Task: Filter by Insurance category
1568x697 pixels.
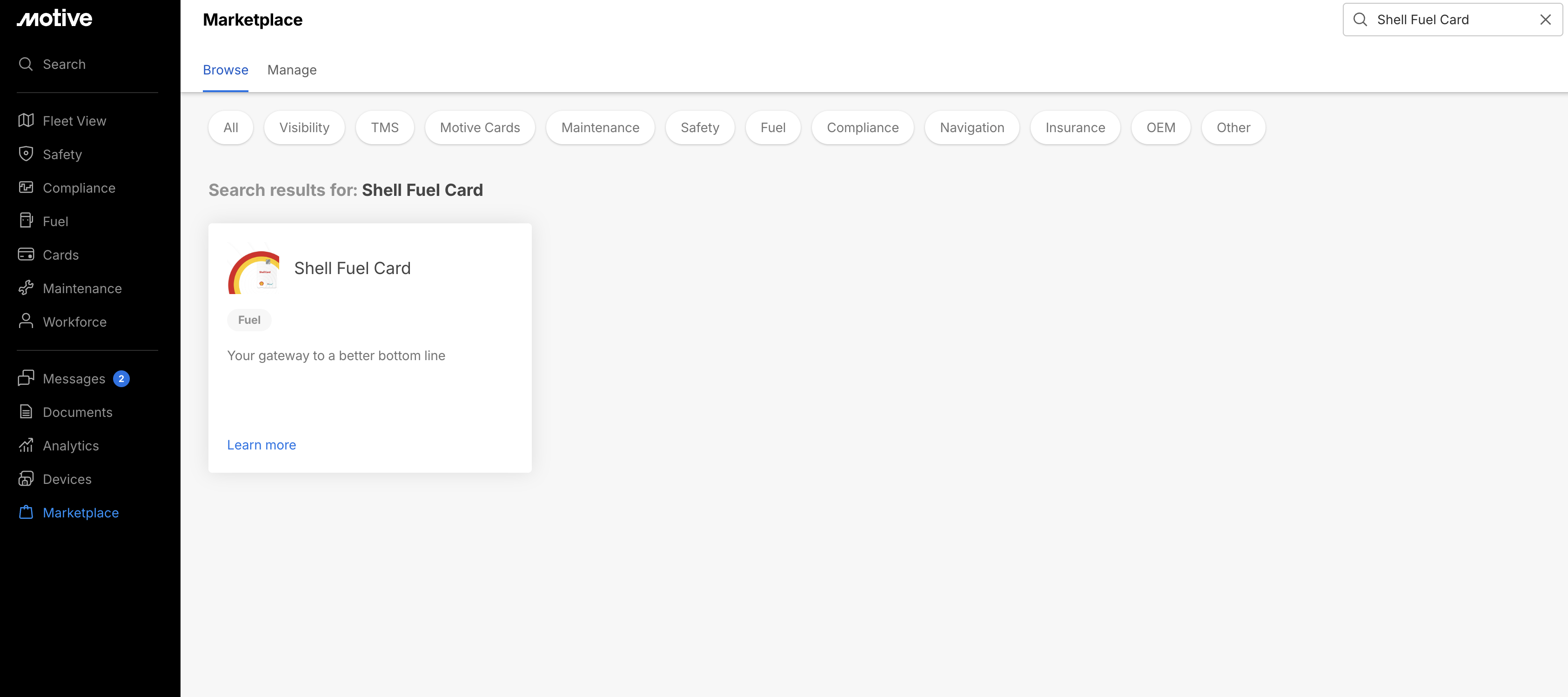Action: 1075,128
